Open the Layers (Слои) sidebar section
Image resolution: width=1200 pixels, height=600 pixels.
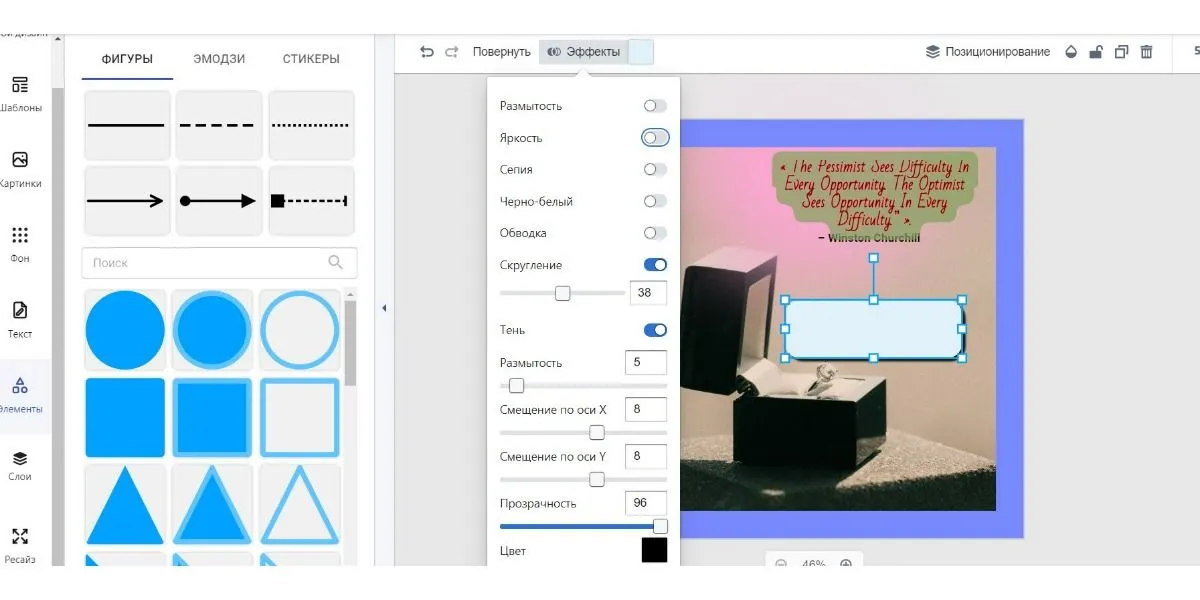(20, 466)
